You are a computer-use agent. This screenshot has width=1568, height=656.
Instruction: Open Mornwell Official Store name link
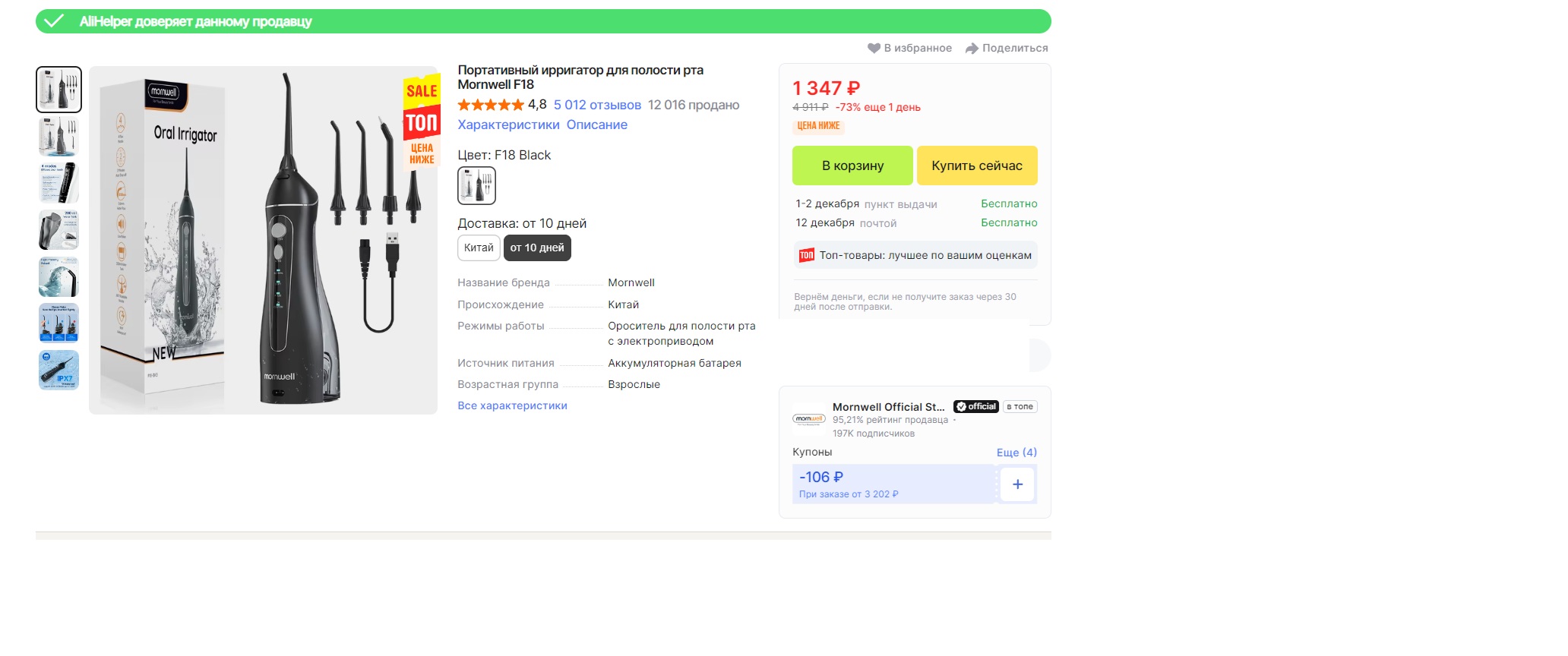pyautogui.click(x=888, y=406)
